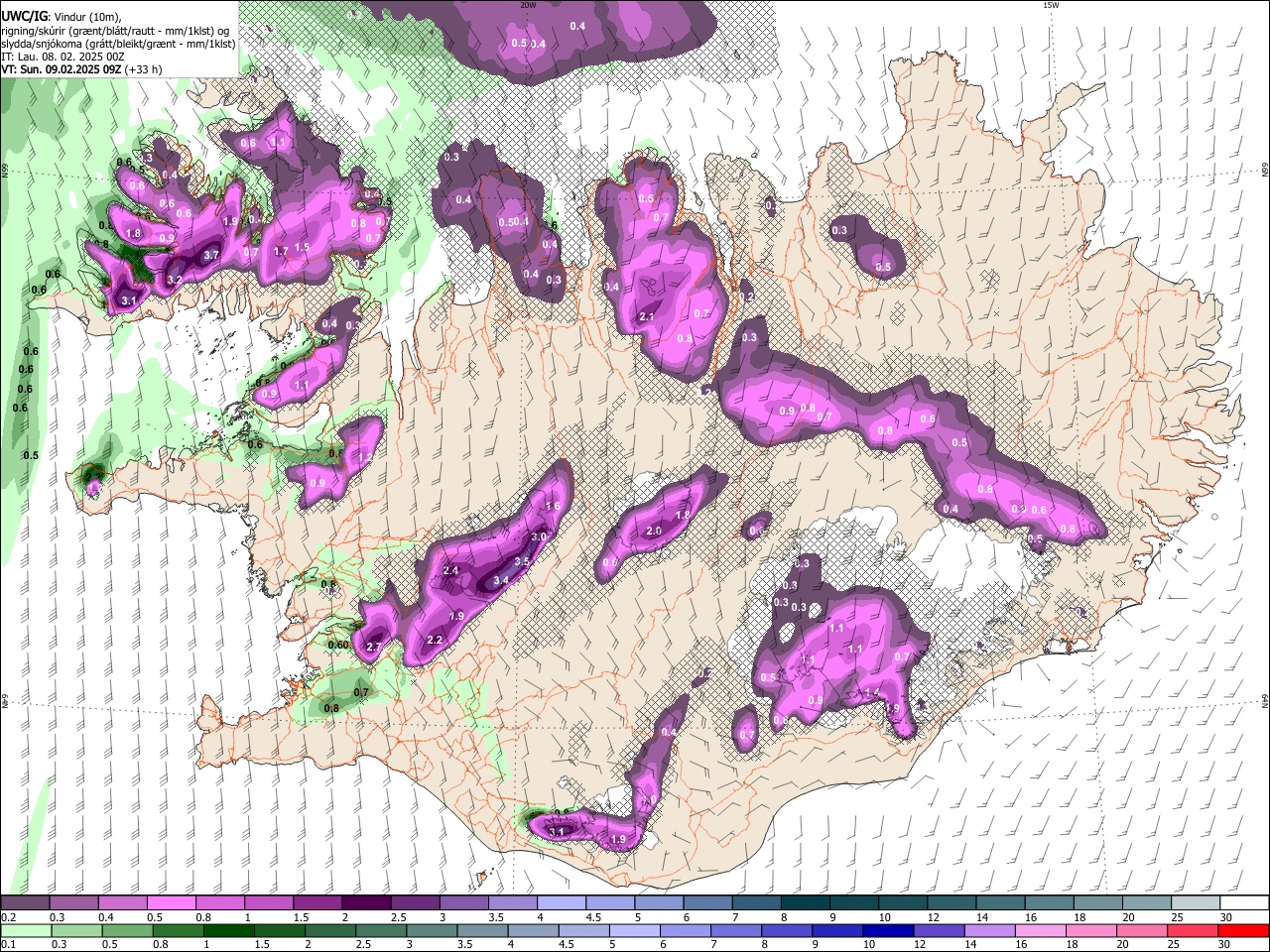Image resolution: width=1270 pixels, height=952 pixels.
Task: Select the '3.7' snowfall value in the Westfjords
Action: 210,255
